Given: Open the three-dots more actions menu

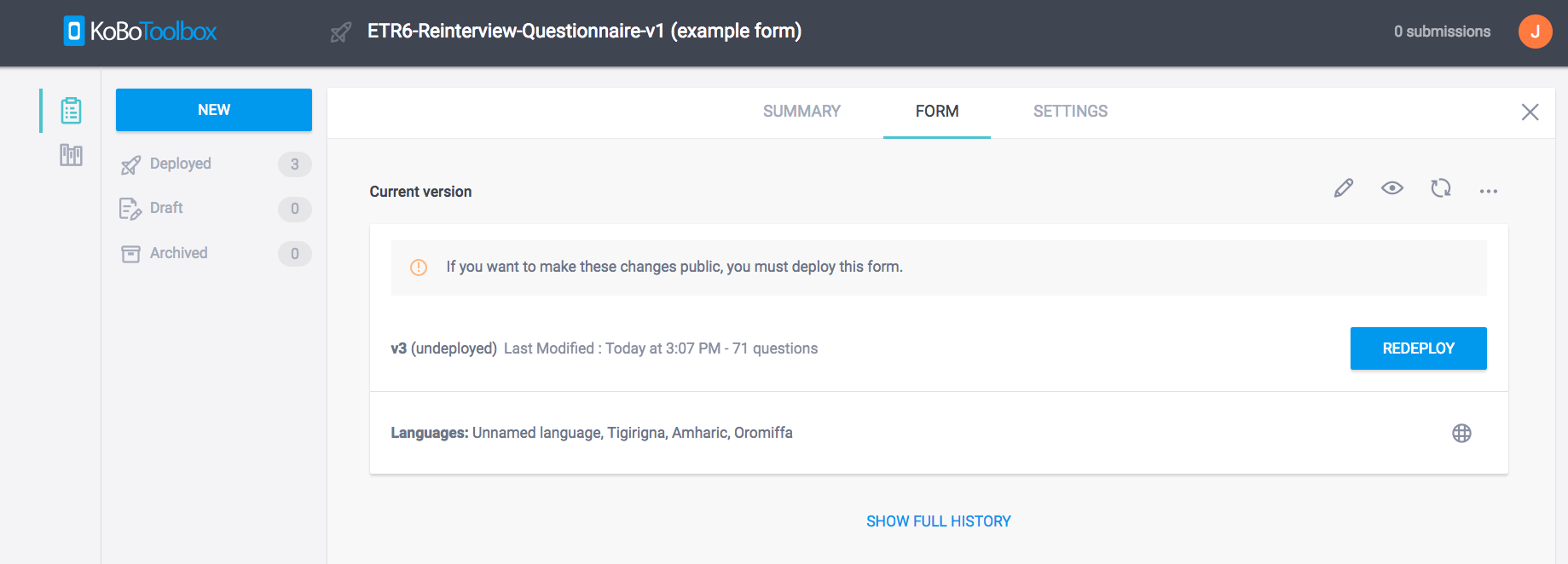Looking at the screenshot, I should (x=1489, y=191).
